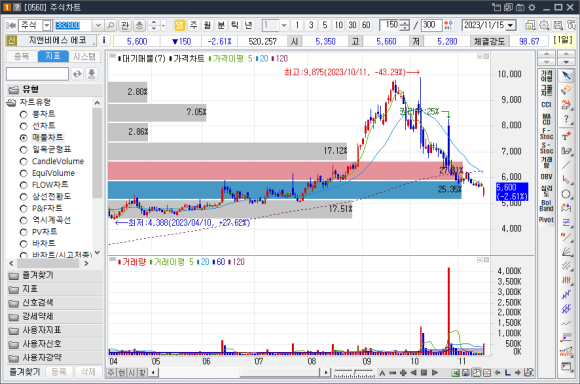
Task: Select the arrow pointer tool
Action: point(566,76)
